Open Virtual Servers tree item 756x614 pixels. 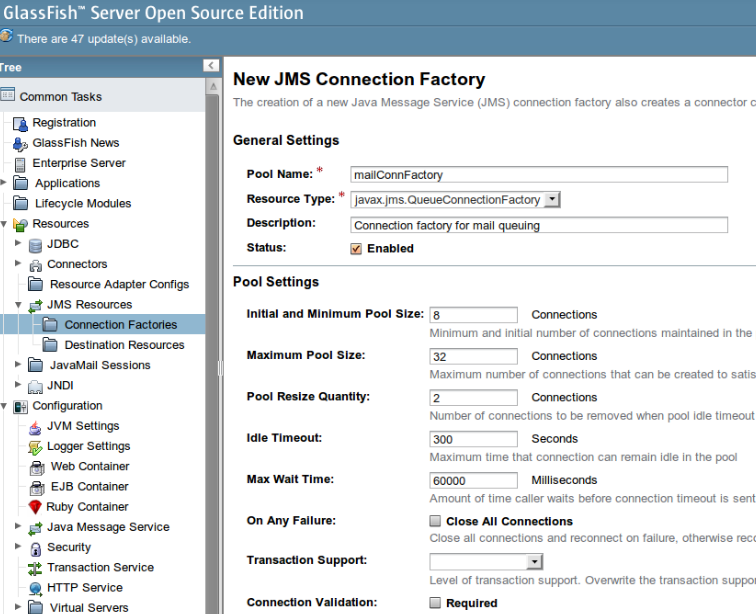point(89,608)
